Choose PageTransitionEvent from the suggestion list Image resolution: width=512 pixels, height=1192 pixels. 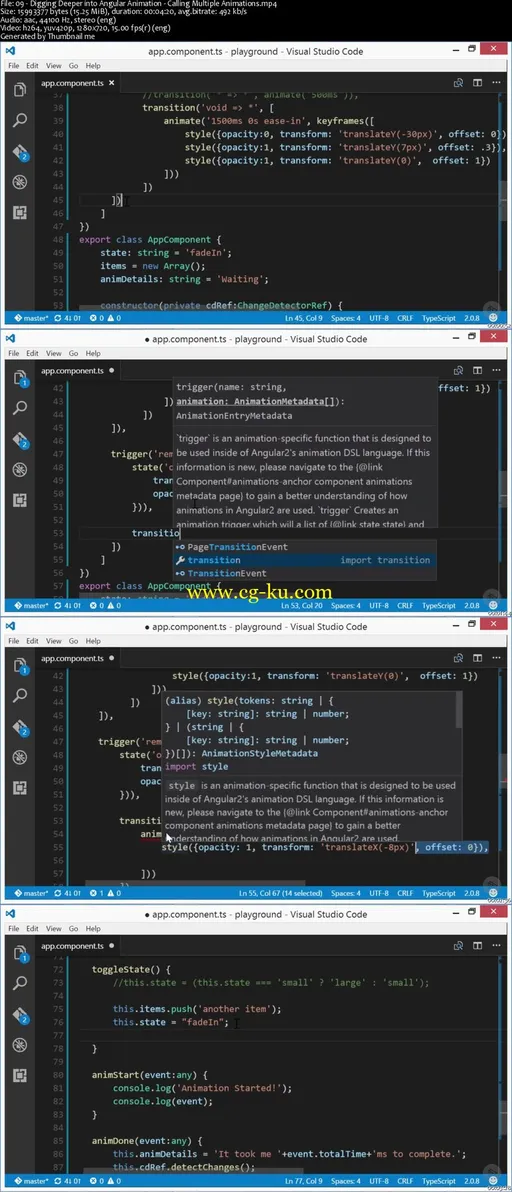(x=305, y=547)
